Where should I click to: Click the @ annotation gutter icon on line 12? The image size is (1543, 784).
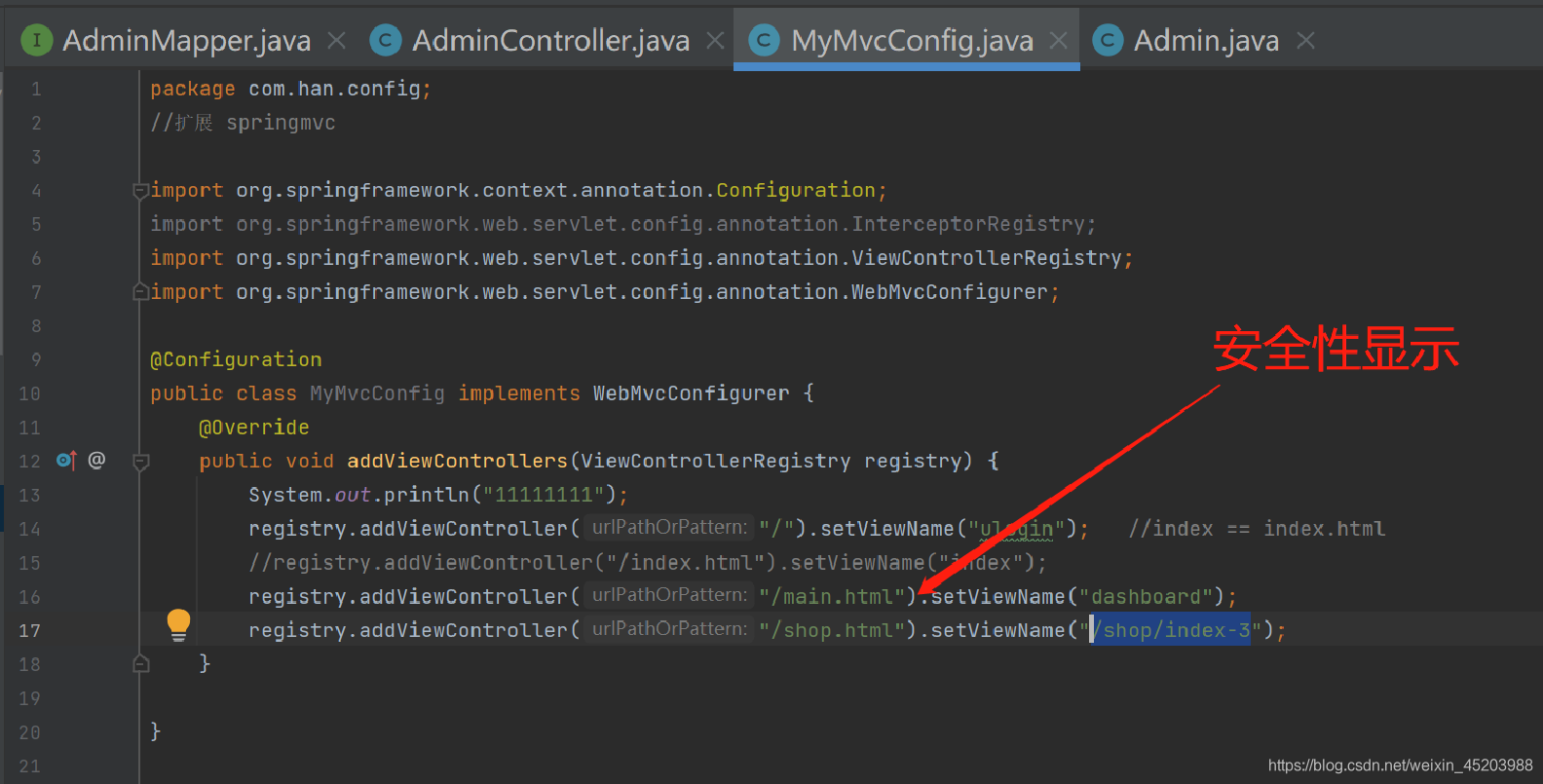click(x=96, y=460)
